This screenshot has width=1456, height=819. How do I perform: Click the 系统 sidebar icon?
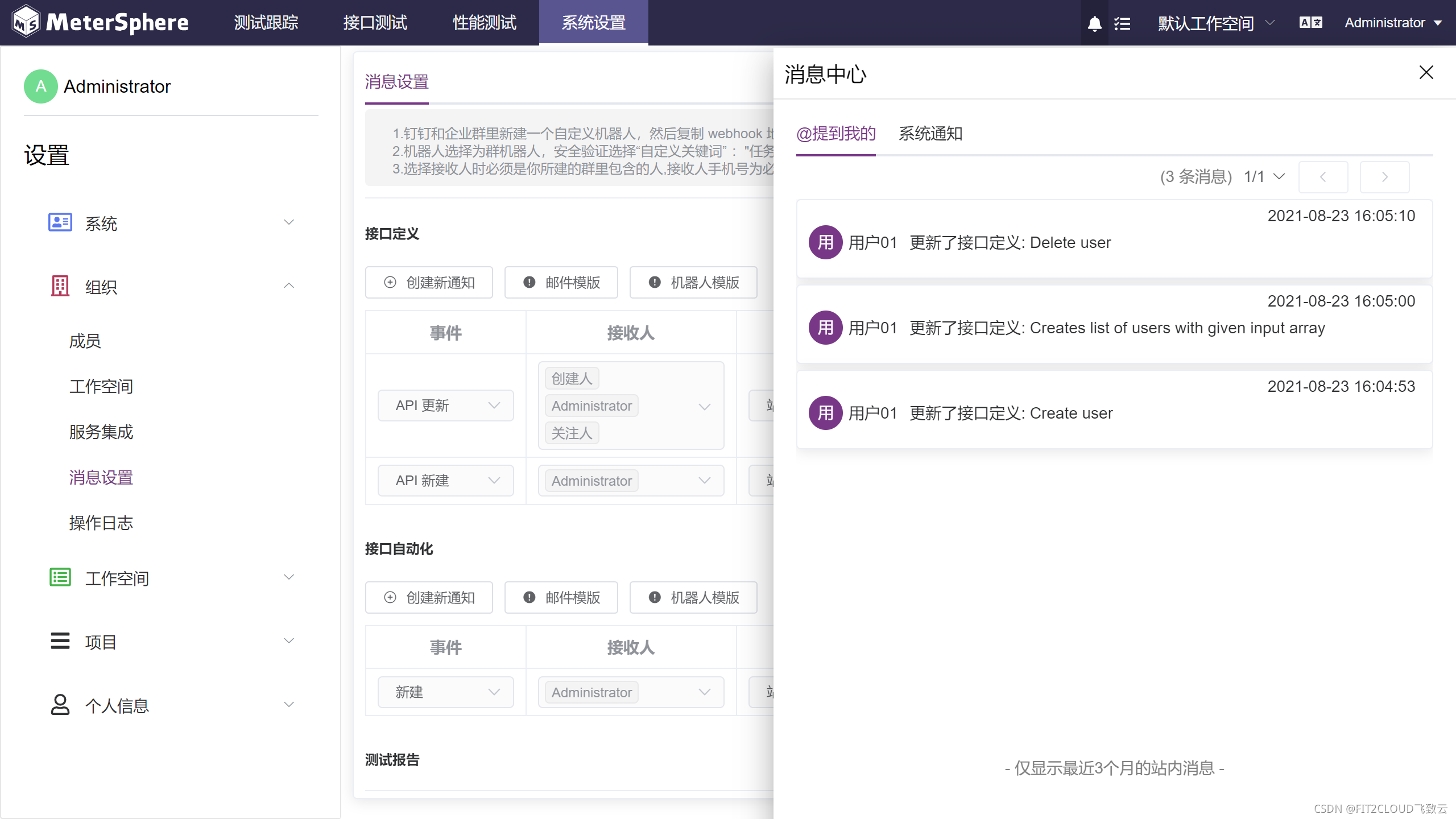(60, 222)
